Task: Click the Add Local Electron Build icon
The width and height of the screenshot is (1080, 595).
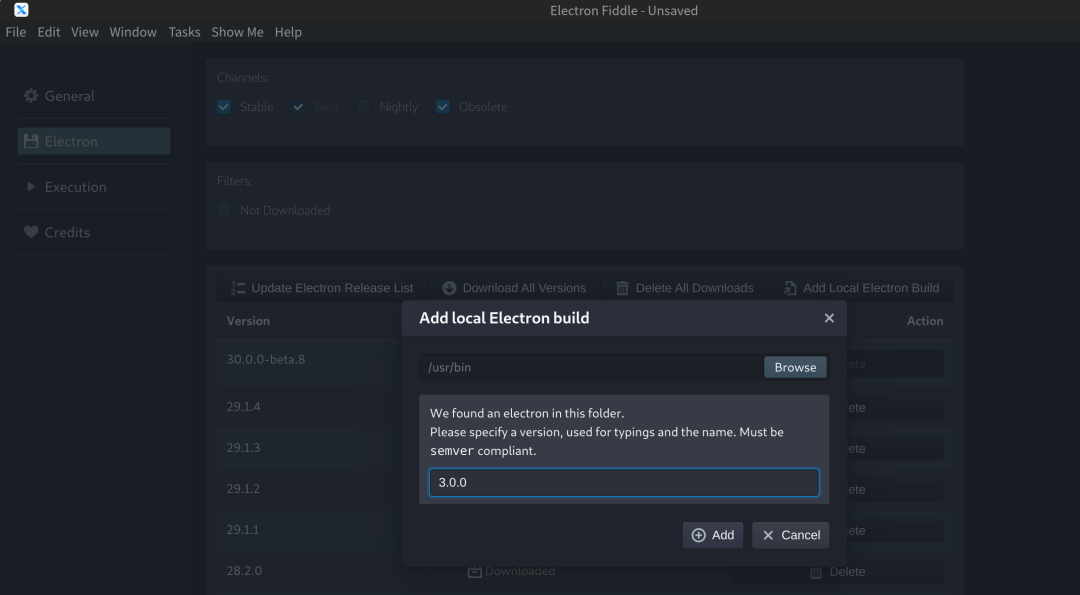Action: tap(791, 288)
